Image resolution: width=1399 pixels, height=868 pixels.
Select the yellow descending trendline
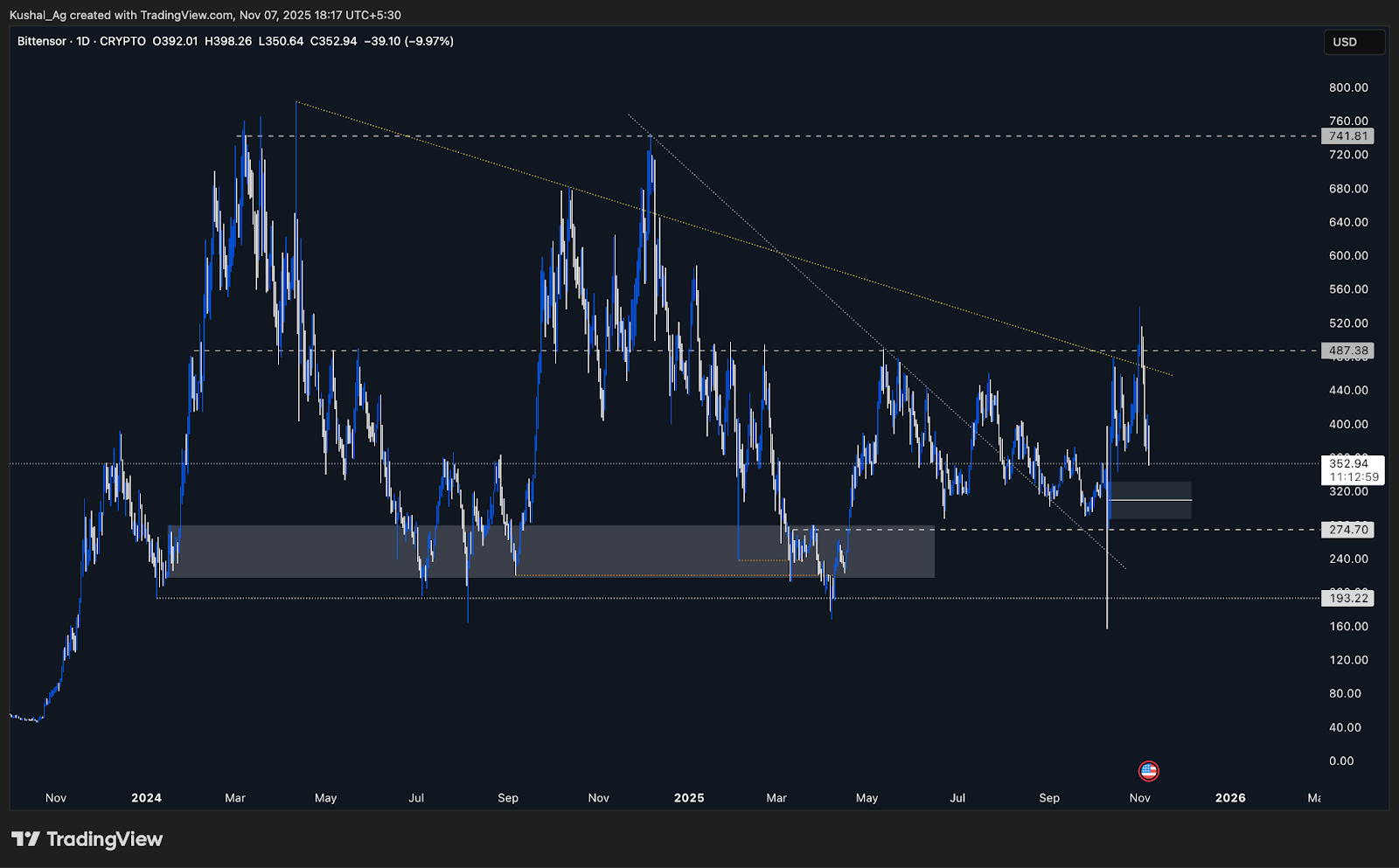(x=734, y=239)
